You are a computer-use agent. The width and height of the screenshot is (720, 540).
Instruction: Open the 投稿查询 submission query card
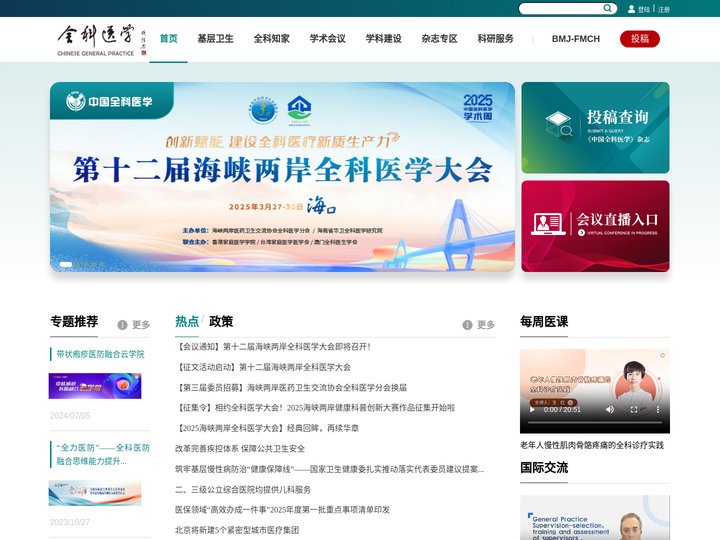595,128
